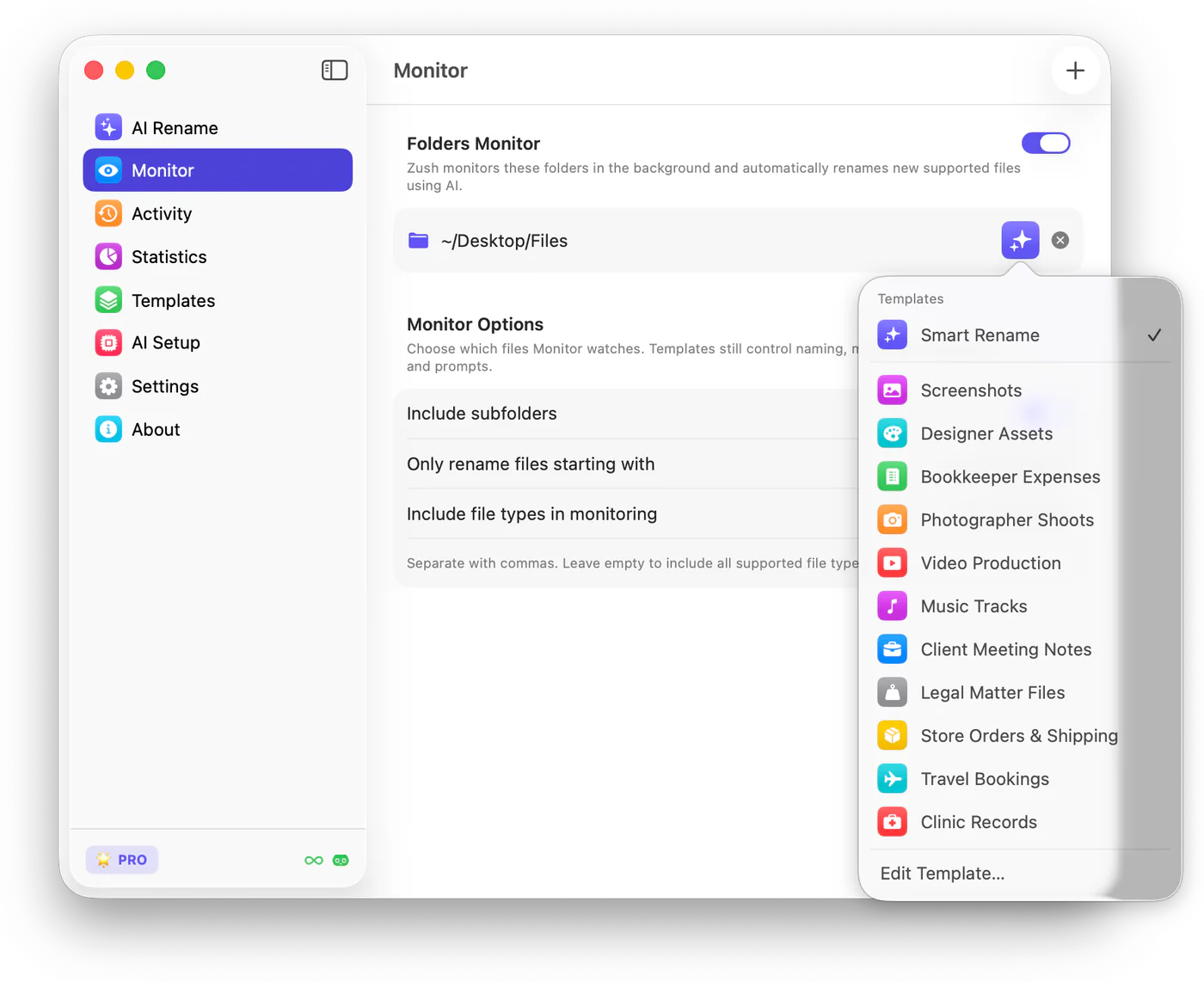Screen dimensions: 1204x982
Task: Choose Clinic Records template label
Action: 979,822
